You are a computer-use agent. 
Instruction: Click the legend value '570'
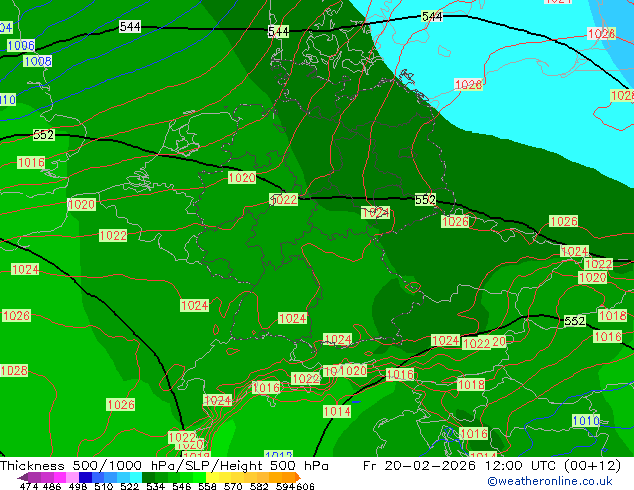click(233, 486)
